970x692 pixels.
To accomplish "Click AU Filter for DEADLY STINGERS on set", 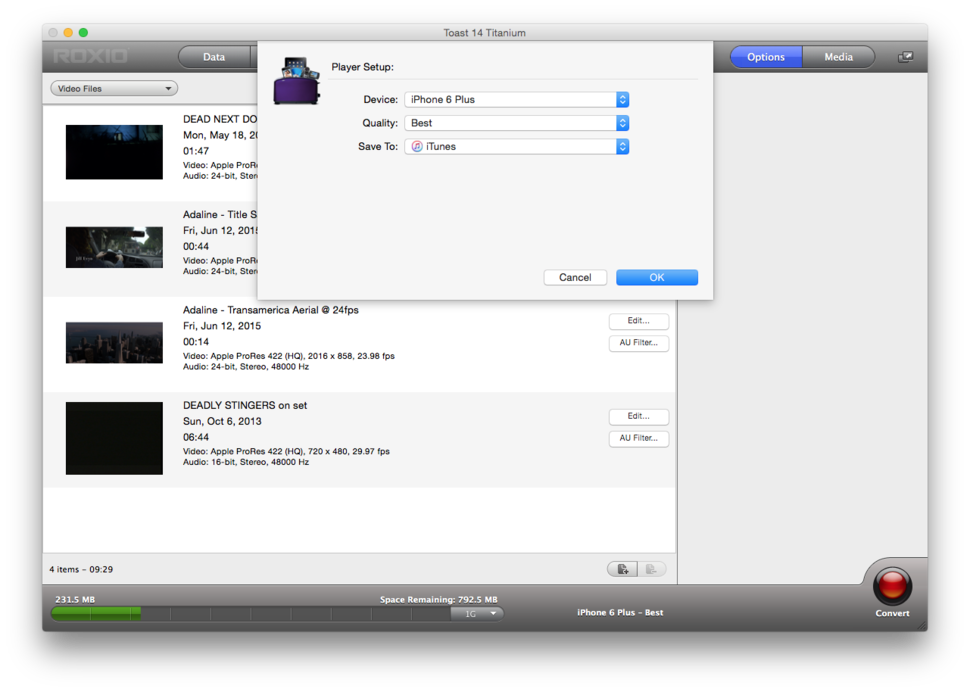I will (x=638, y=438).
